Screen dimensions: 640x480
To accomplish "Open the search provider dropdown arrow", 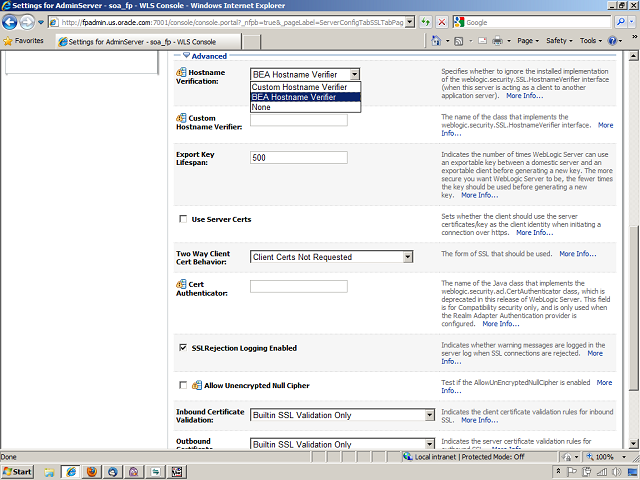I will pyautogui.click(x=632, y=22).
